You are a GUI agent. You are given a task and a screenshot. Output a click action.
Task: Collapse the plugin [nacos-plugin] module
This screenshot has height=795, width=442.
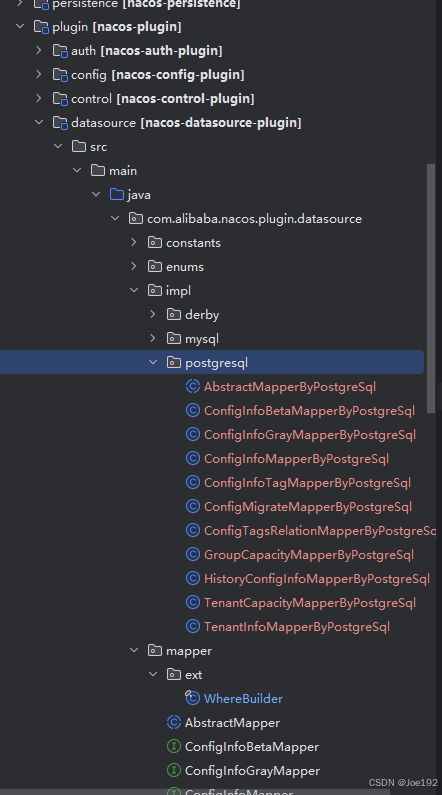coord(20,26)
